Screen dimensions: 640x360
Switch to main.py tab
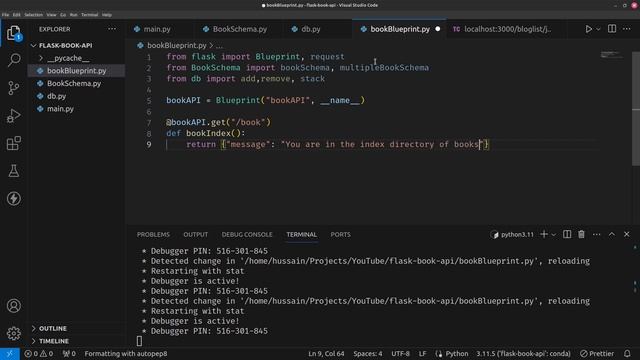tap(157, 29)
